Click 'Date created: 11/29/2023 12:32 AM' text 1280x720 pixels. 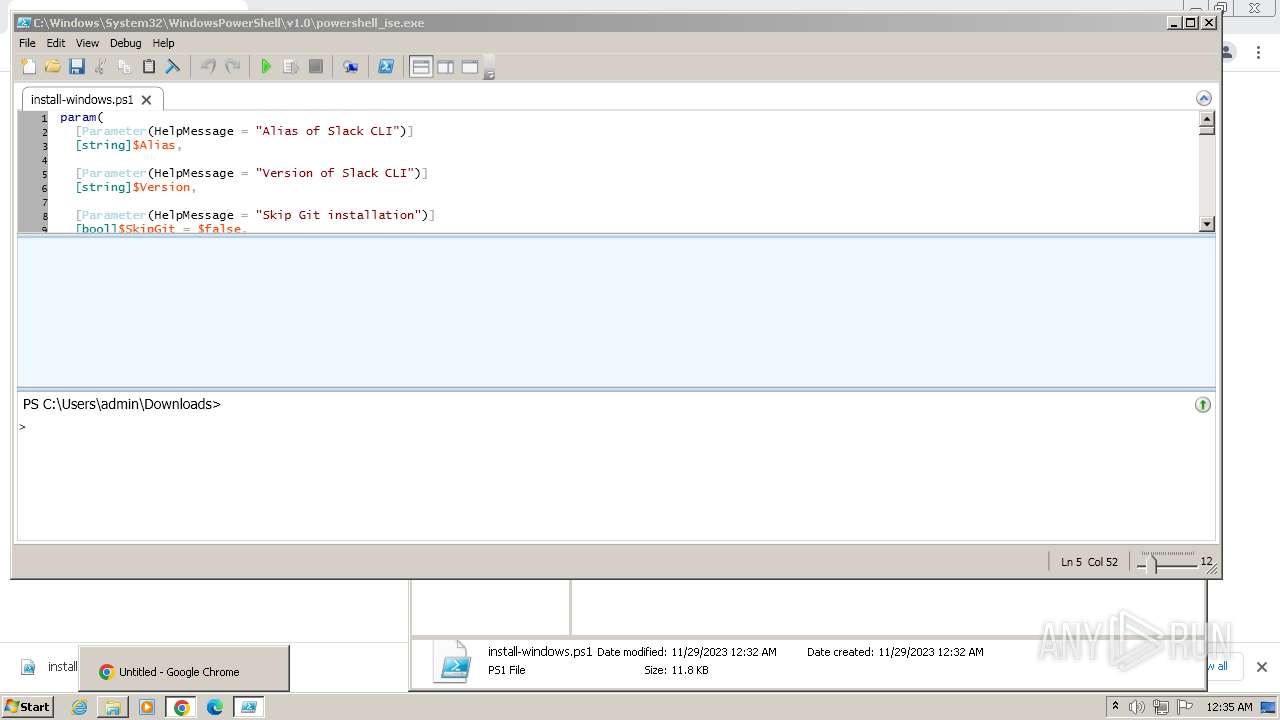click(895, 652)
